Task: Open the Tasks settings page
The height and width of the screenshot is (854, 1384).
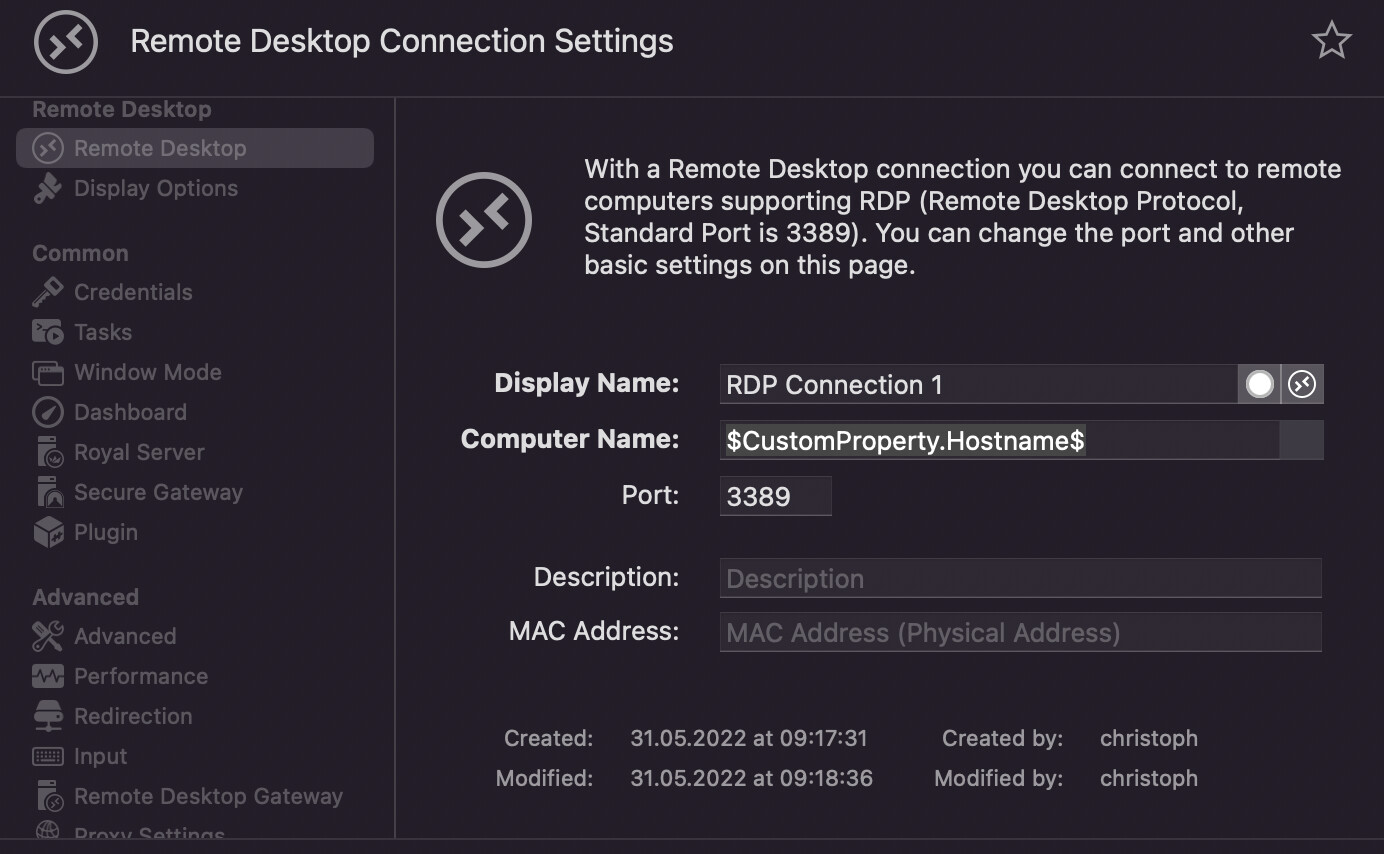Action: coord(102,332)
